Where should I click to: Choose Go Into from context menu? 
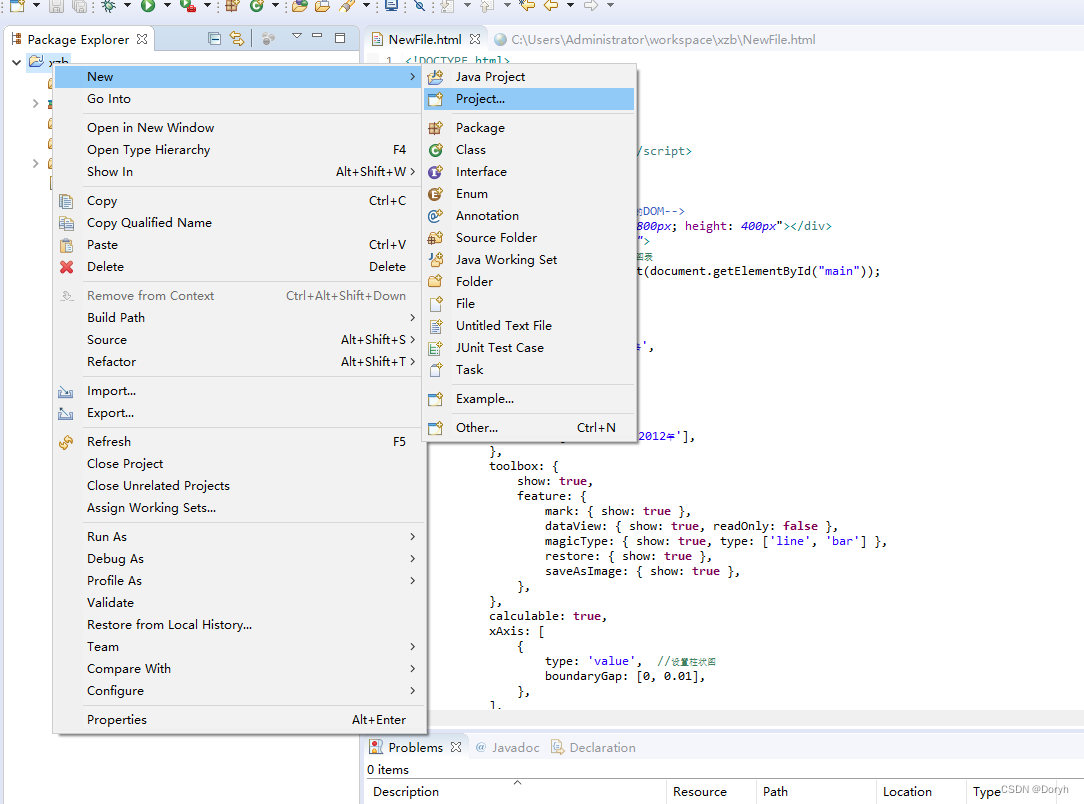[240, 99]
